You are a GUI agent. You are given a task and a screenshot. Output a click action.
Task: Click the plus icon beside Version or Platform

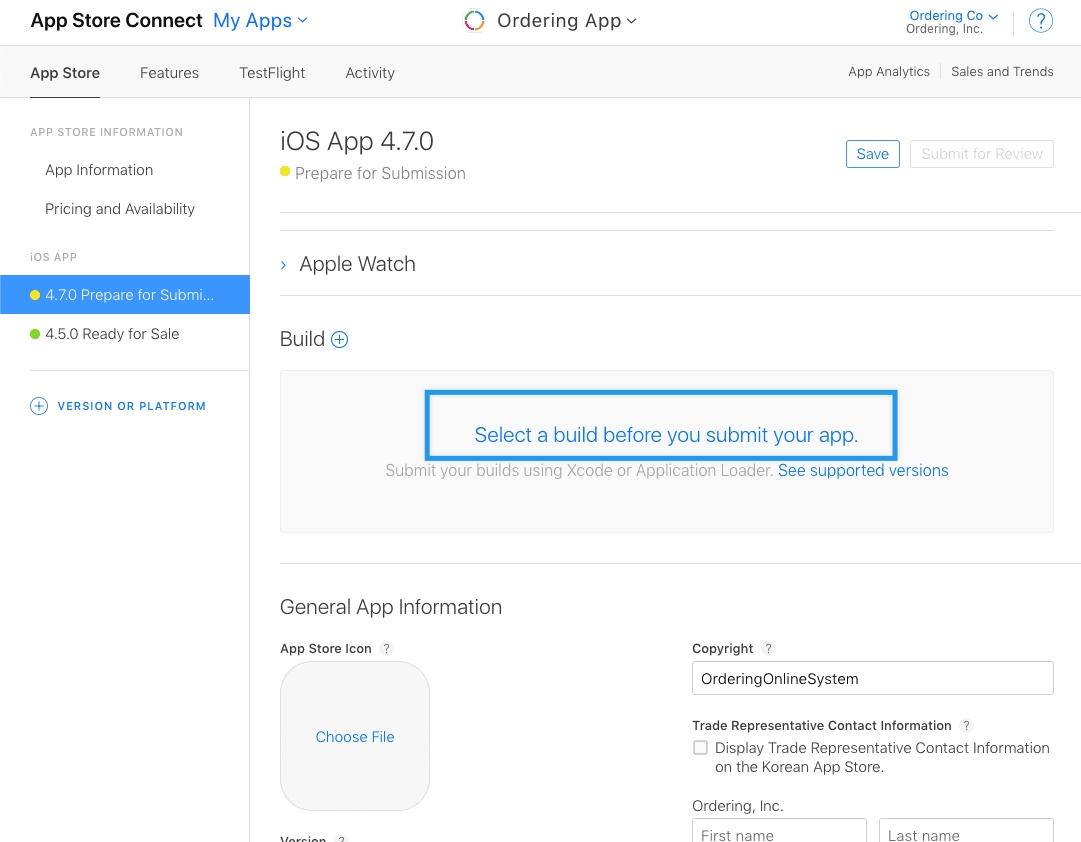point(39,406)
